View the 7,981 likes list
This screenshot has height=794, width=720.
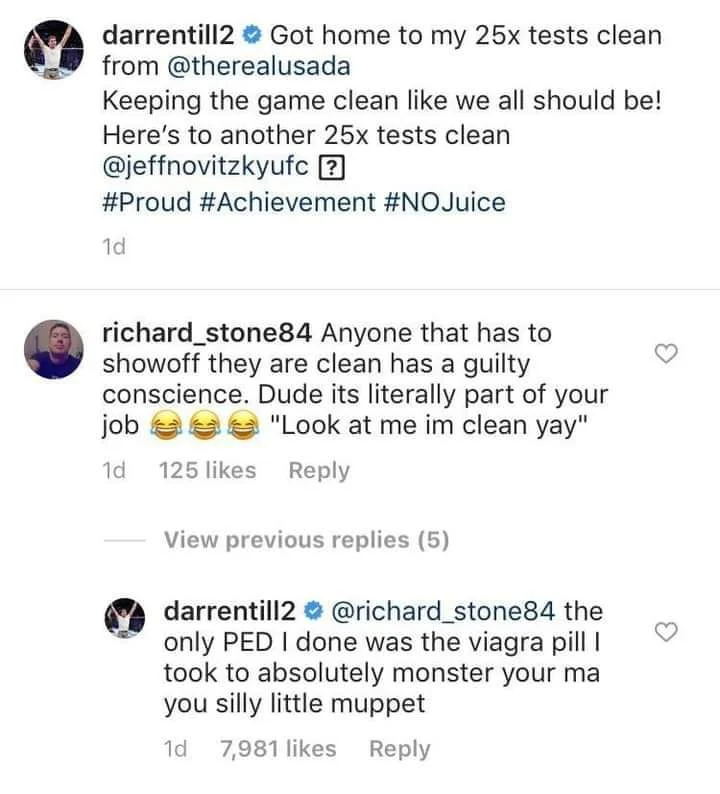tap(278, 748)
